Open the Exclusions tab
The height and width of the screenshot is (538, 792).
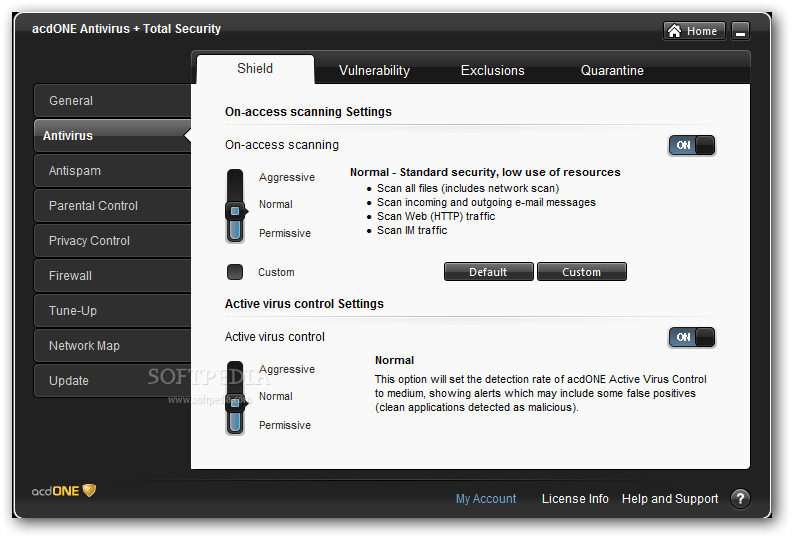pos(492,70)
